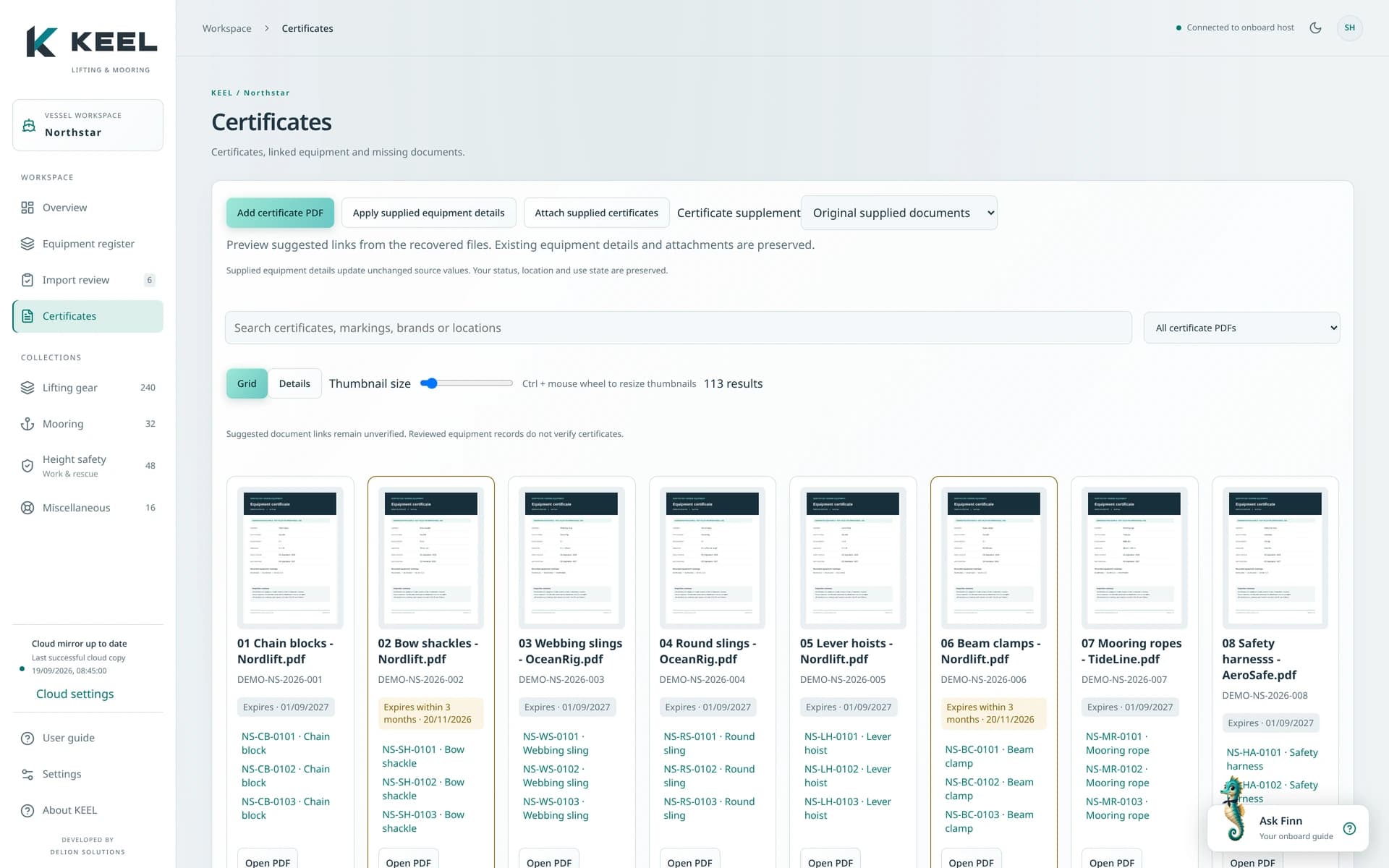Screen dimensions: 1389x868
Task: Open linked item NS-MR-0101 Mooring rope
Action: 1118,743
